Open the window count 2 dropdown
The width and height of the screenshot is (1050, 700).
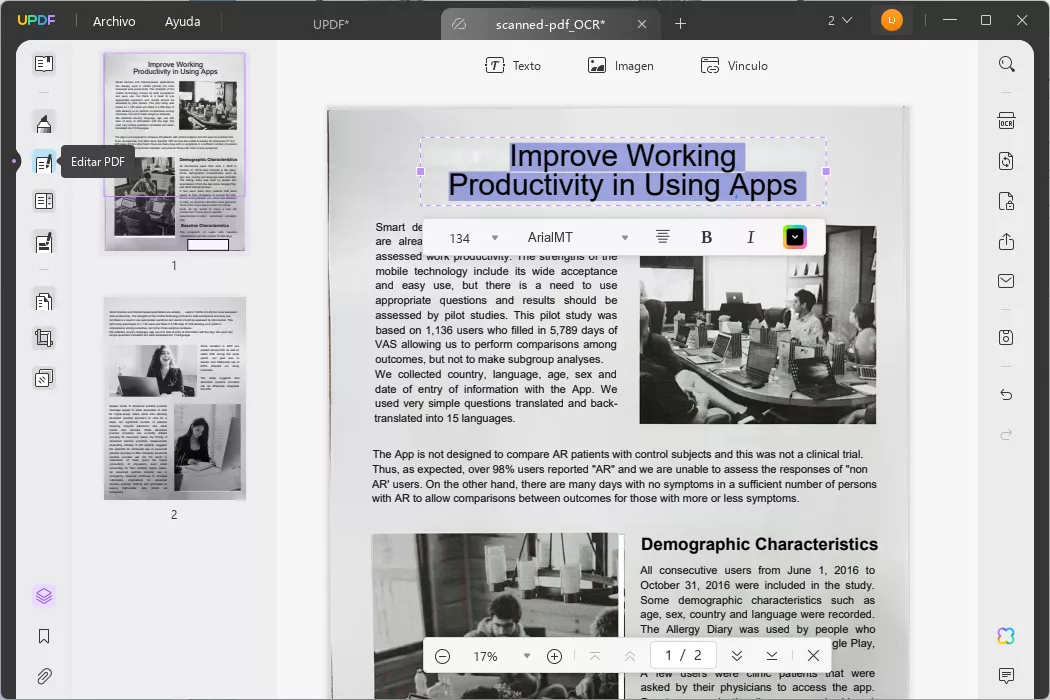pos(839,21)
